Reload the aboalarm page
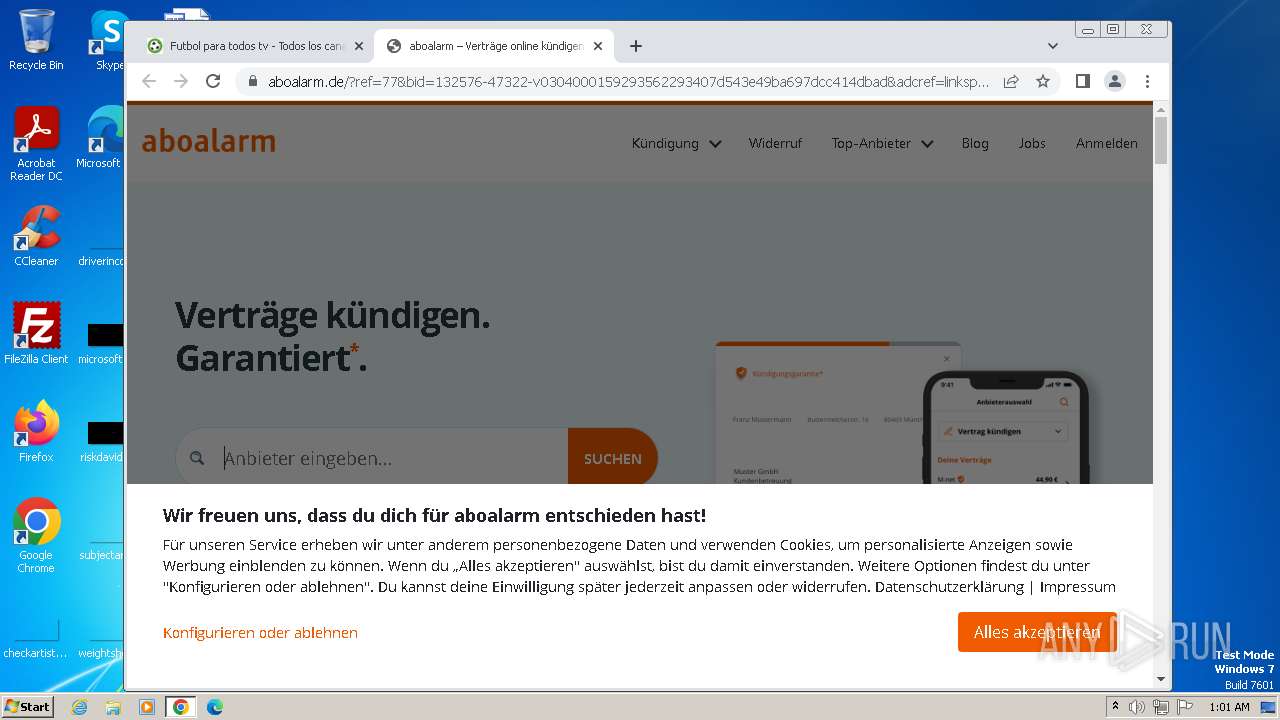Screen dimensions: 1280x720 [x=213, y=81]
